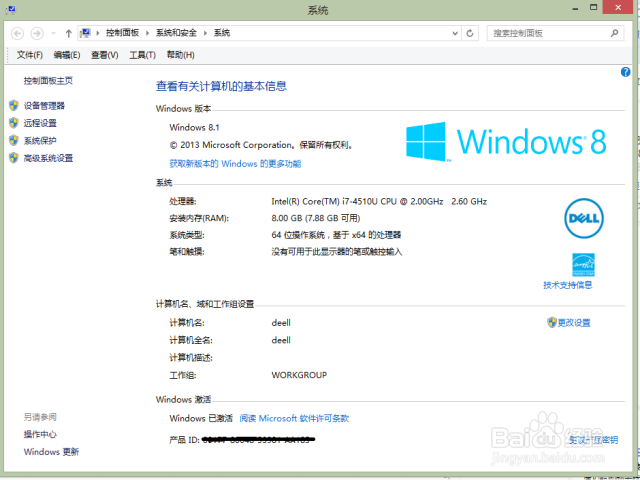Image resolution: width=640 pixels, height=480 pixels.
Task: Click the Forward navigation arrow
Action: (x=37, y=33)
